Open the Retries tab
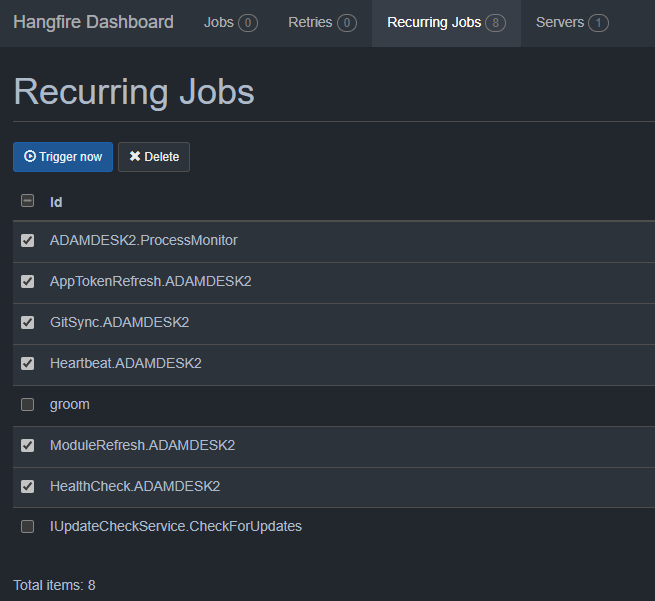This screenshot has height=601, width=655. (x=322, y=23)
